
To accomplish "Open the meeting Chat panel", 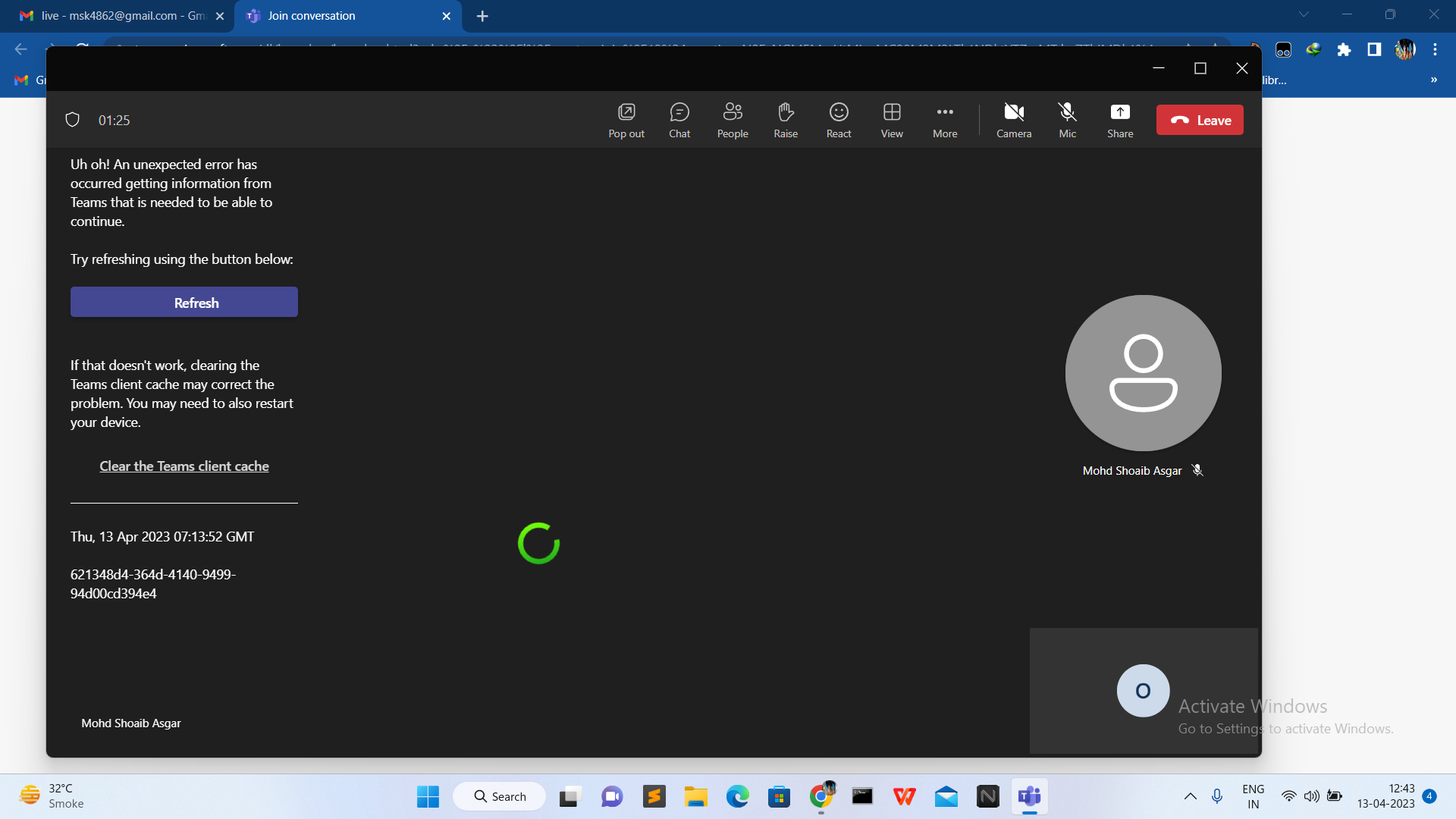I will [679, 121].
